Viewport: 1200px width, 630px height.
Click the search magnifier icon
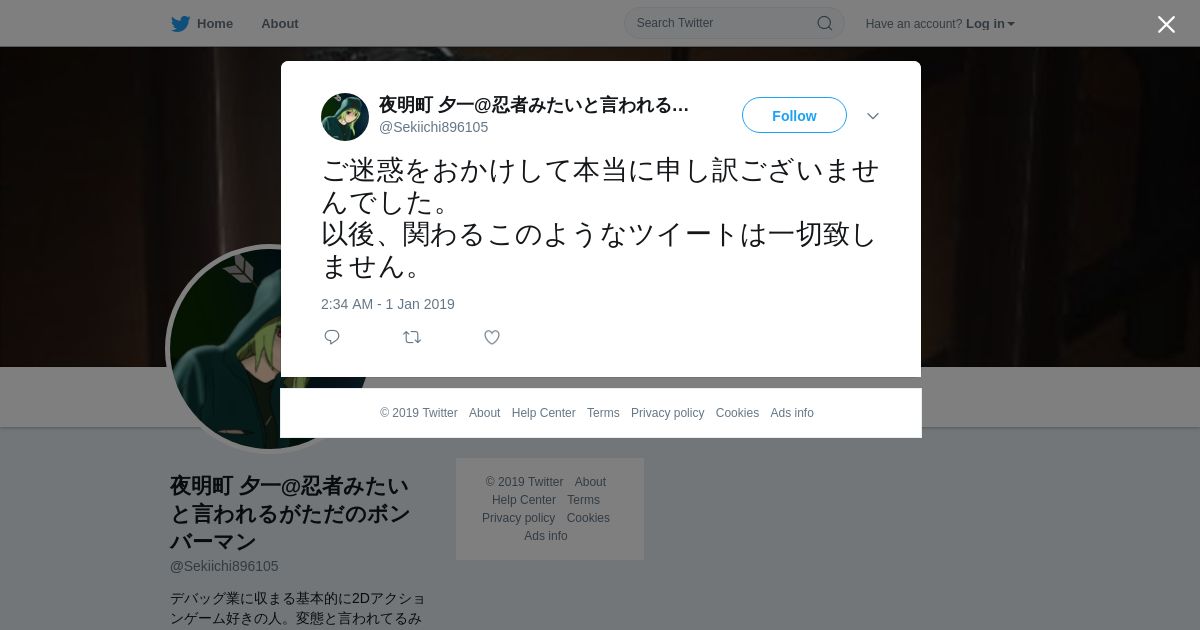(825, 23)
